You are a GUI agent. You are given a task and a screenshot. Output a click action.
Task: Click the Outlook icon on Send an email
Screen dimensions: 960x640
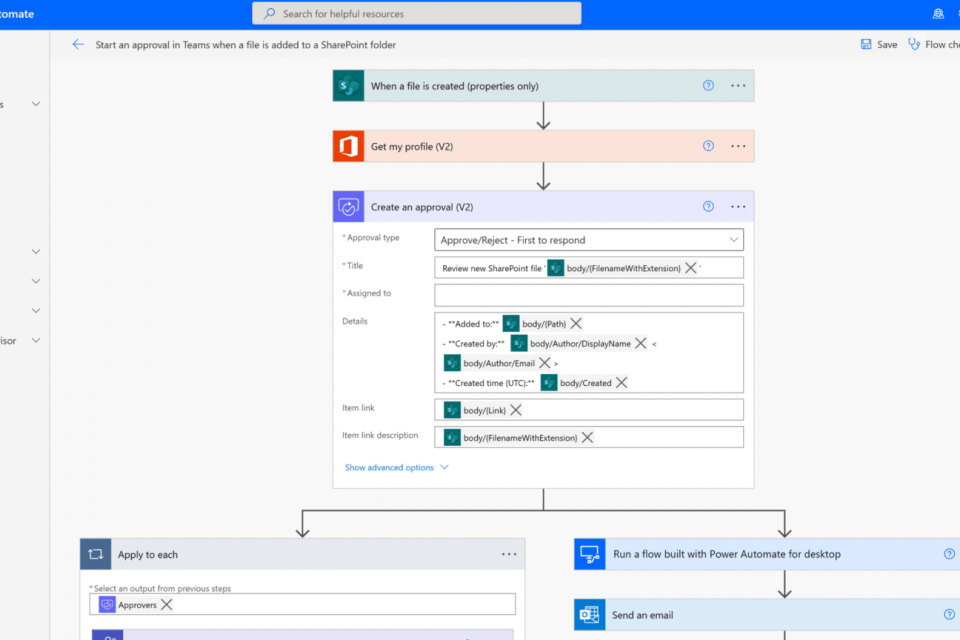tap(589, 615)
